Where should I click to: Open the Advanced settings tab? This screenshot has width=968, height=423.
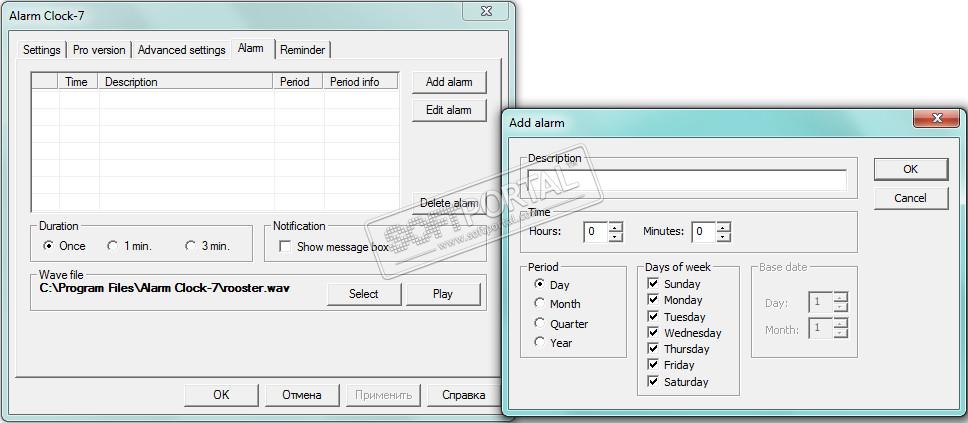coord(182,50)
